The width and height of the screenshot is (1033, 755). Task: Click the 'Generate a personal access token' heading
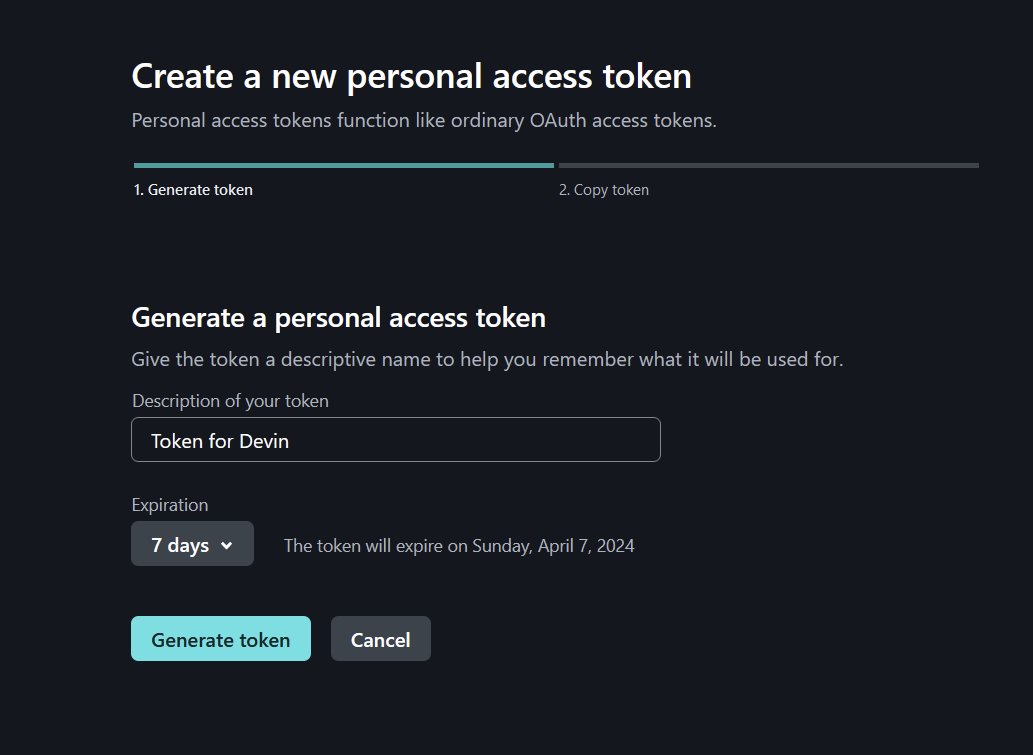[x=339, y=318]
